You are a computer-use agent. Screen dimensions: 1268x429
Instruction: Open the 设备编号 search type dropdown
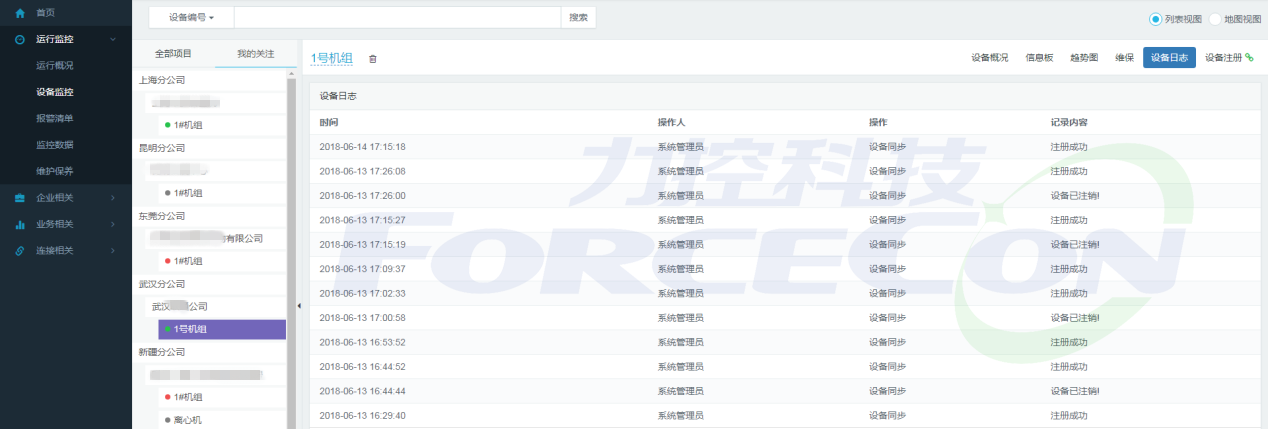click(191, 18)
